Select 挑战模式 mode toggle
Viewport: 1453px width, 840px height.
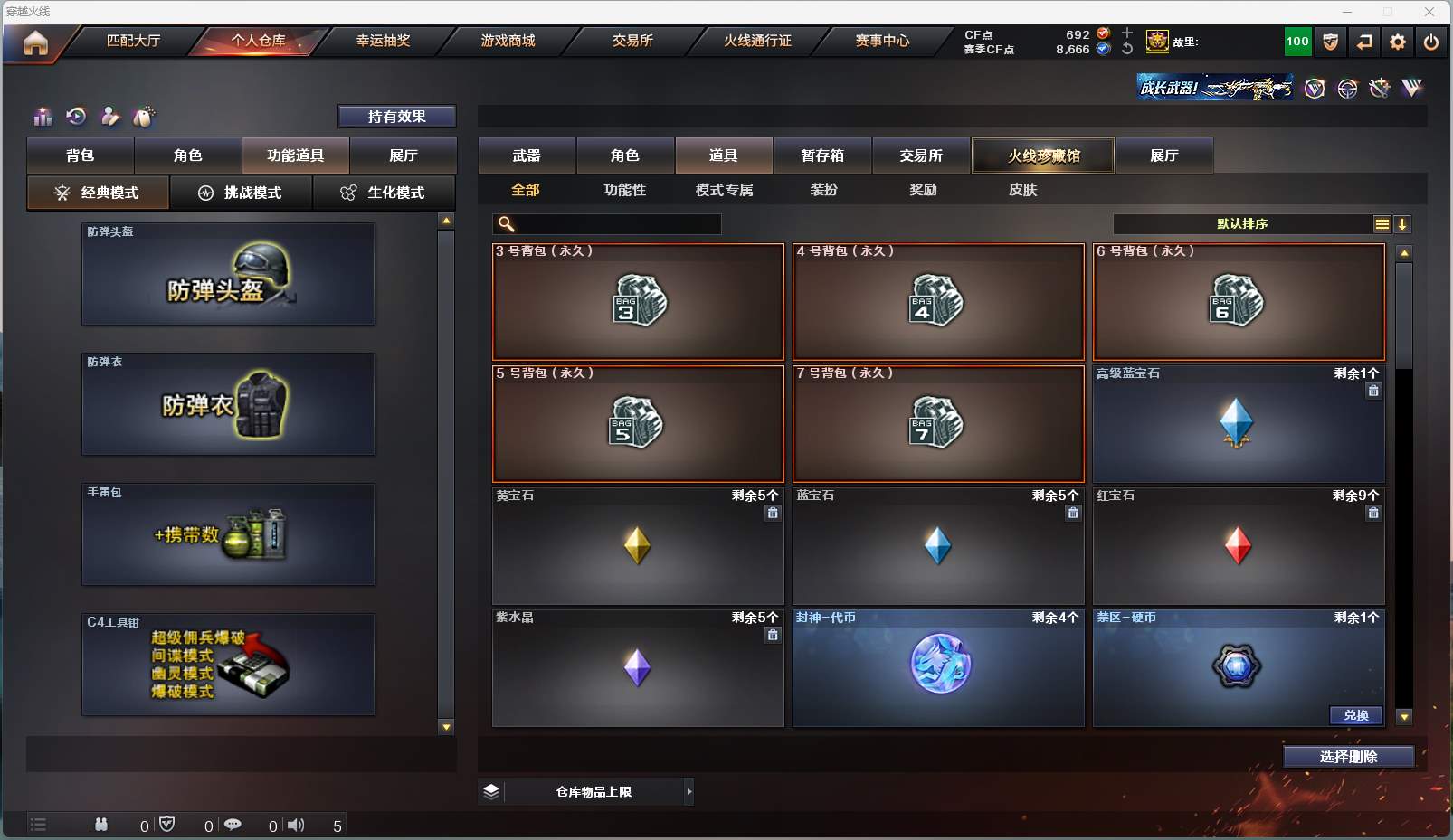click(241, 193)
